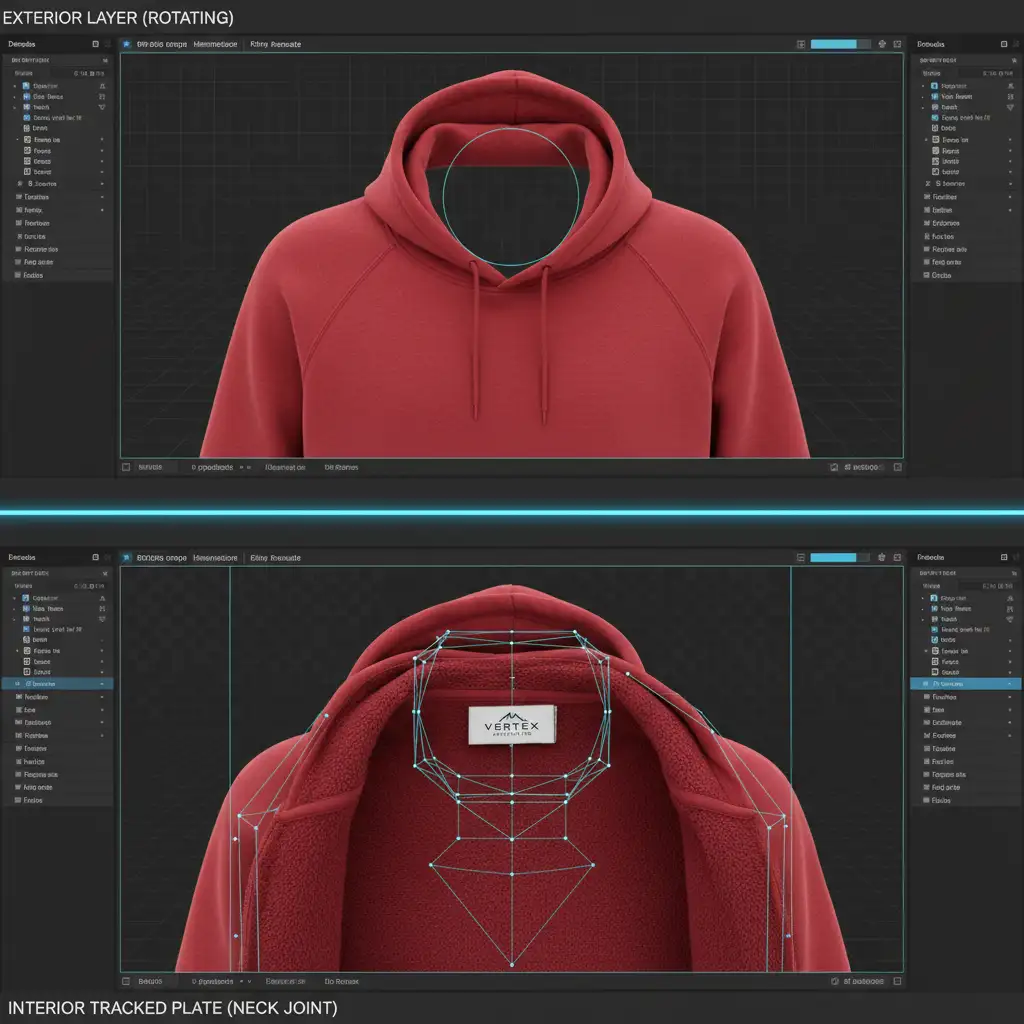Image resolution: width=1024 pixels, height=1024 pixels.
Task: Open the third tab in the lower viewport toolbar
Action: click(x=275, y=558)
